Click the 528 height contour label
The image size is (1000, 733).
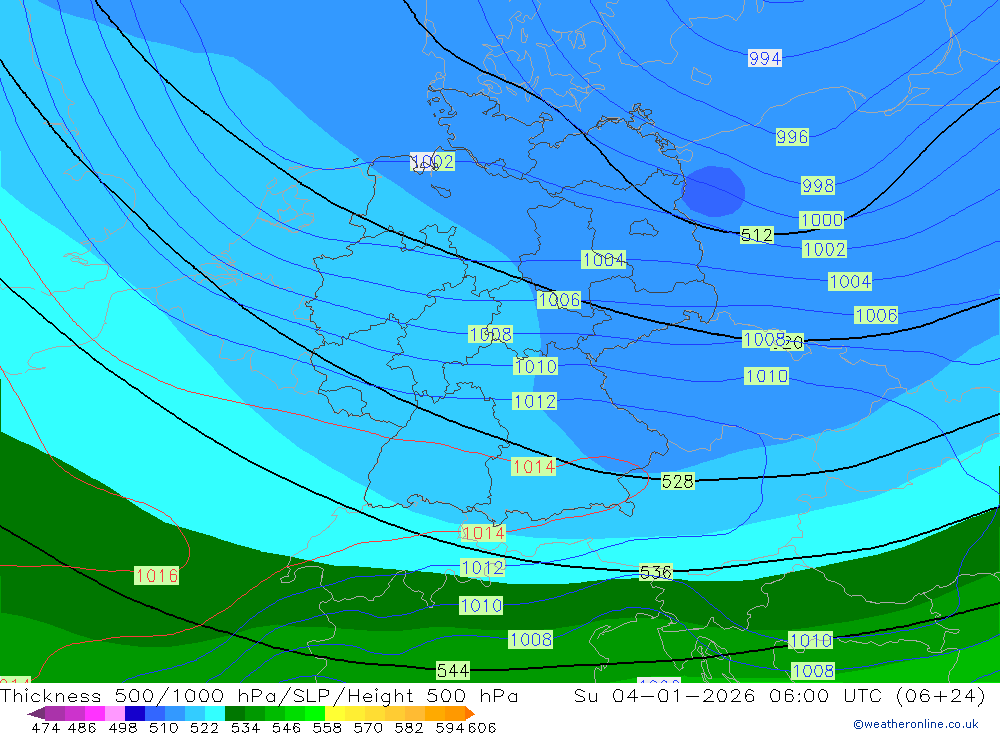(677, 481)
